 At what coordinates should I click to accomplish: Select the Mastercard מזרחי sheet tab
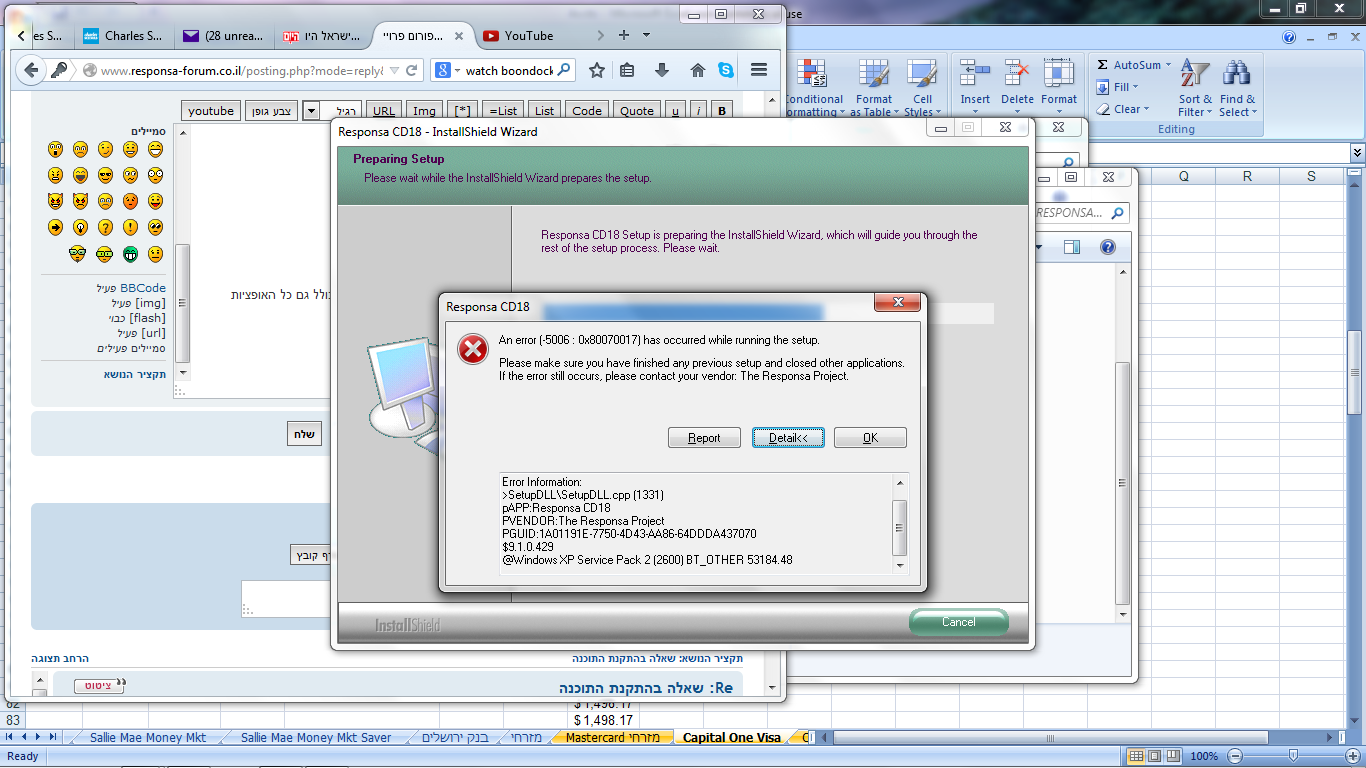click(611, 738)
